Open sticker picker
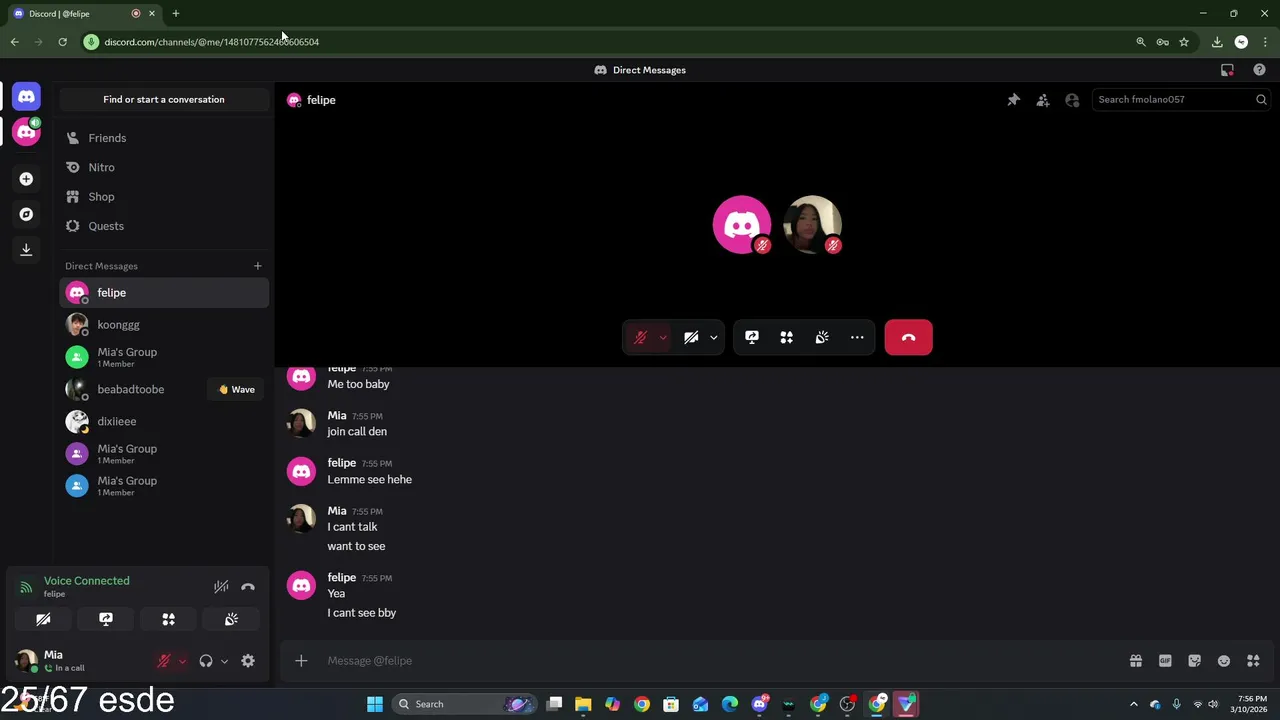1280x720 pixels. click(x=1194, y=661)
